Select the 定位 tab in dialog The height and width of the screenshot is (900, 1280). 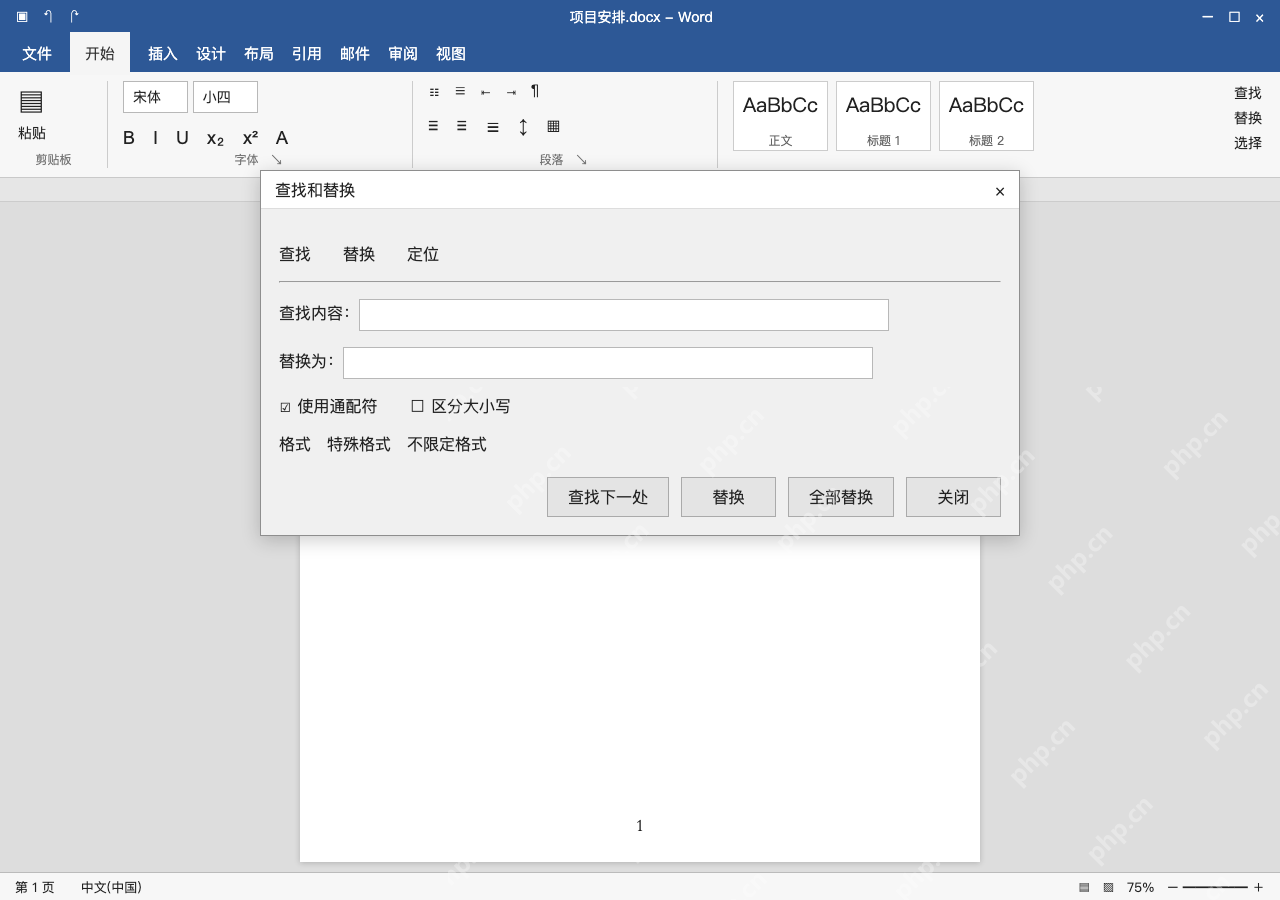coord(423,254)
